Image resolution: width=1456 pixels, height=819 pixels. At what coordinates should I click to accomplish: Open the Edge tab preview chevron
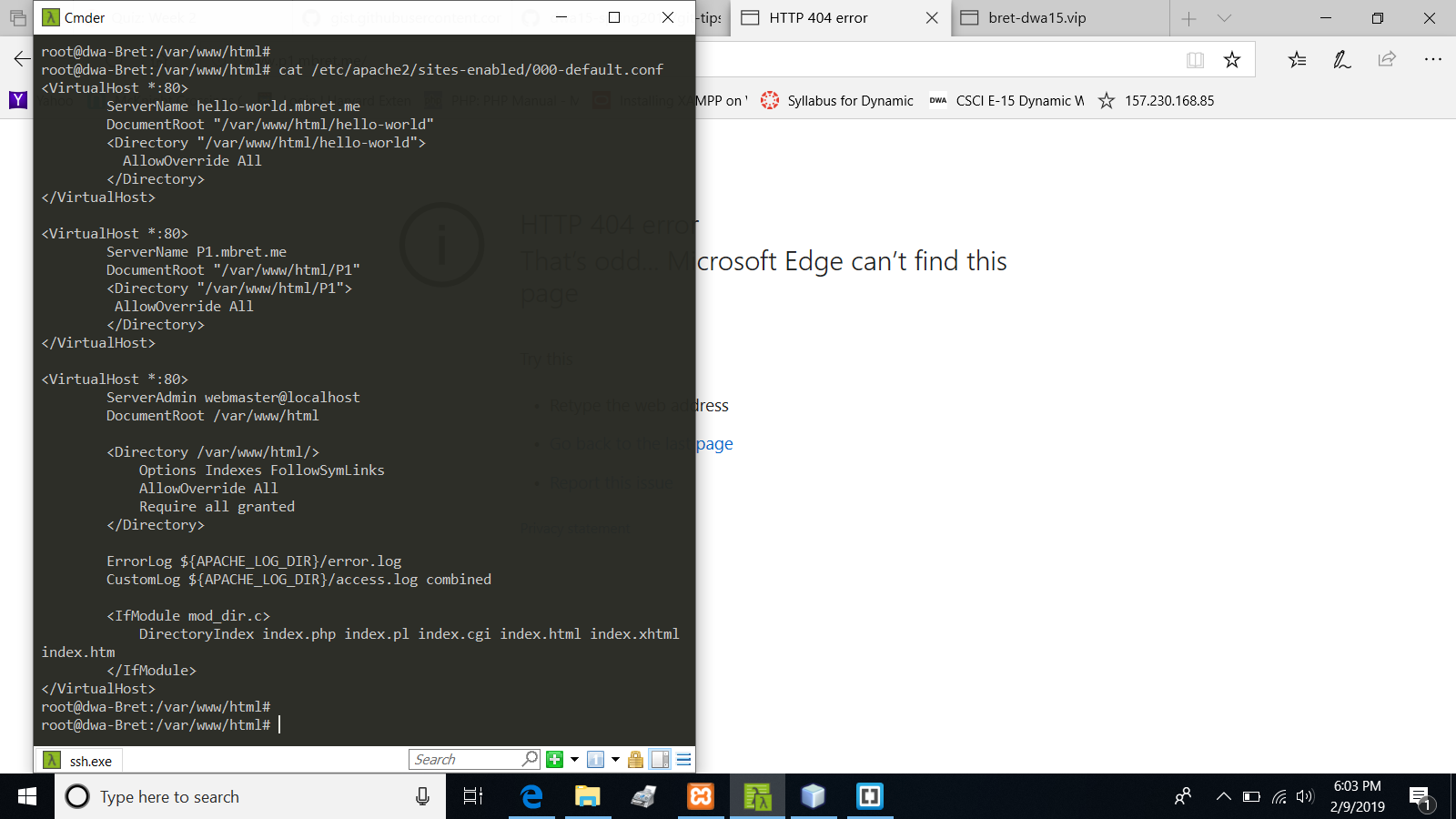pyautogui.click(x=1224, y=18)
